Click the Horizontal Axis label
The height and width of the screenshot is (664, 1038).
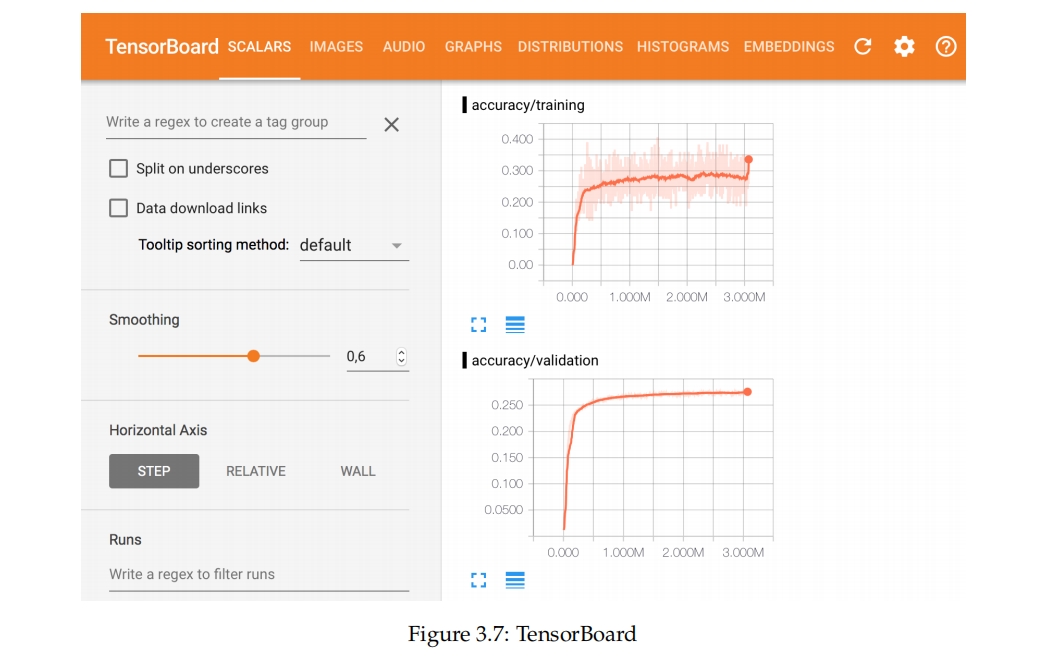click(x=158, y=430)
